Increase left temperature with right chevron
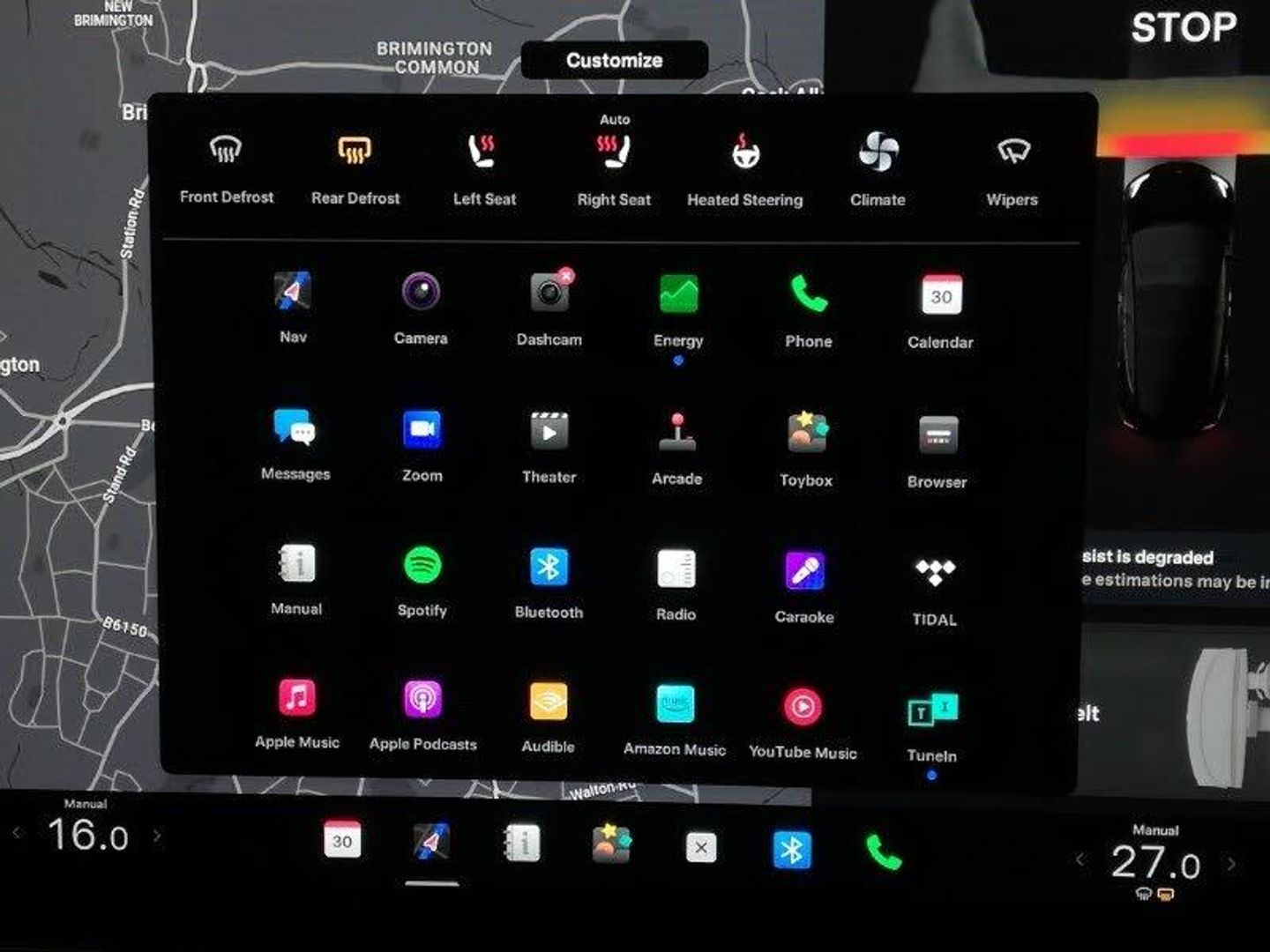Viewport: 1270px width, 952px height. tap(157, 835)
